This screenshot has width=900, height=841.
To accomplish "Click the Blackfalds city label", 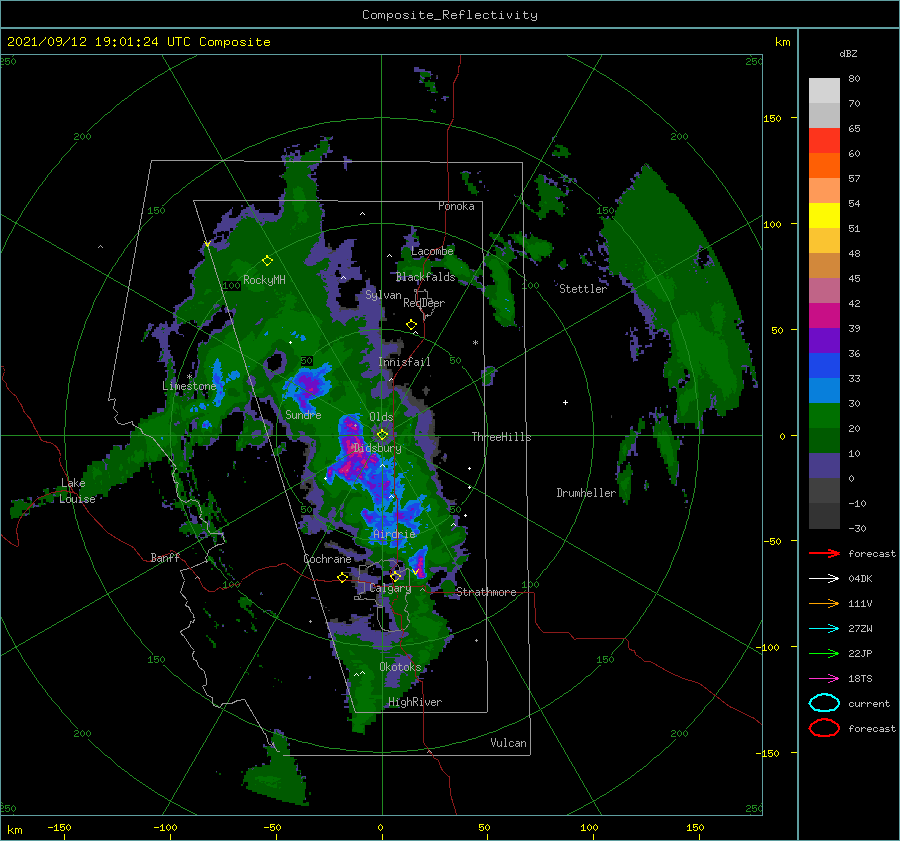I will point(425,277).
